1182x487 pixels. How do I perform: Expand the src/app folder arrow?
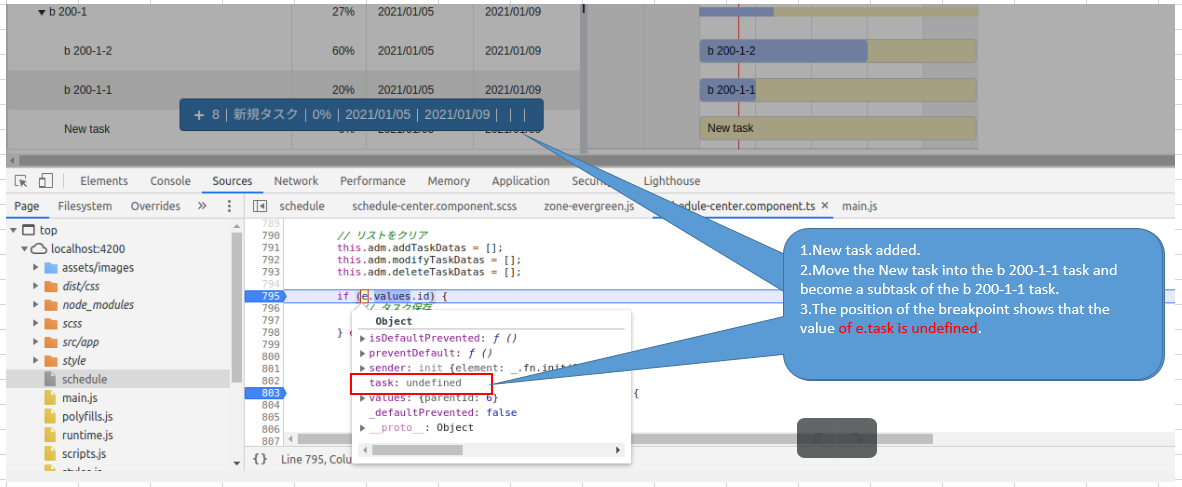[x=35, y=342]
